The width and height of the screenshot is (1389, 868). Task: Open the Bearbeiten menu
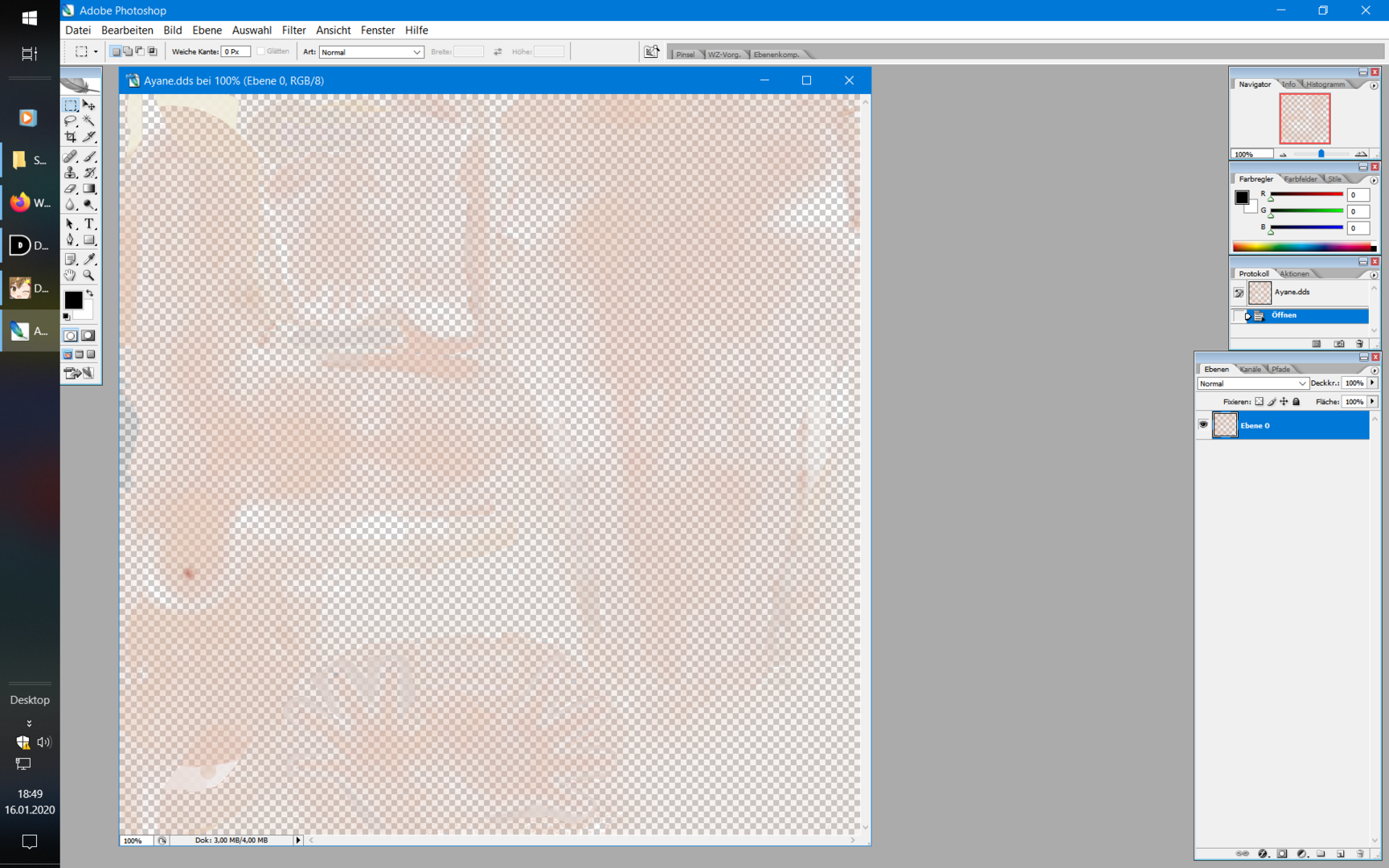(127, 31)
